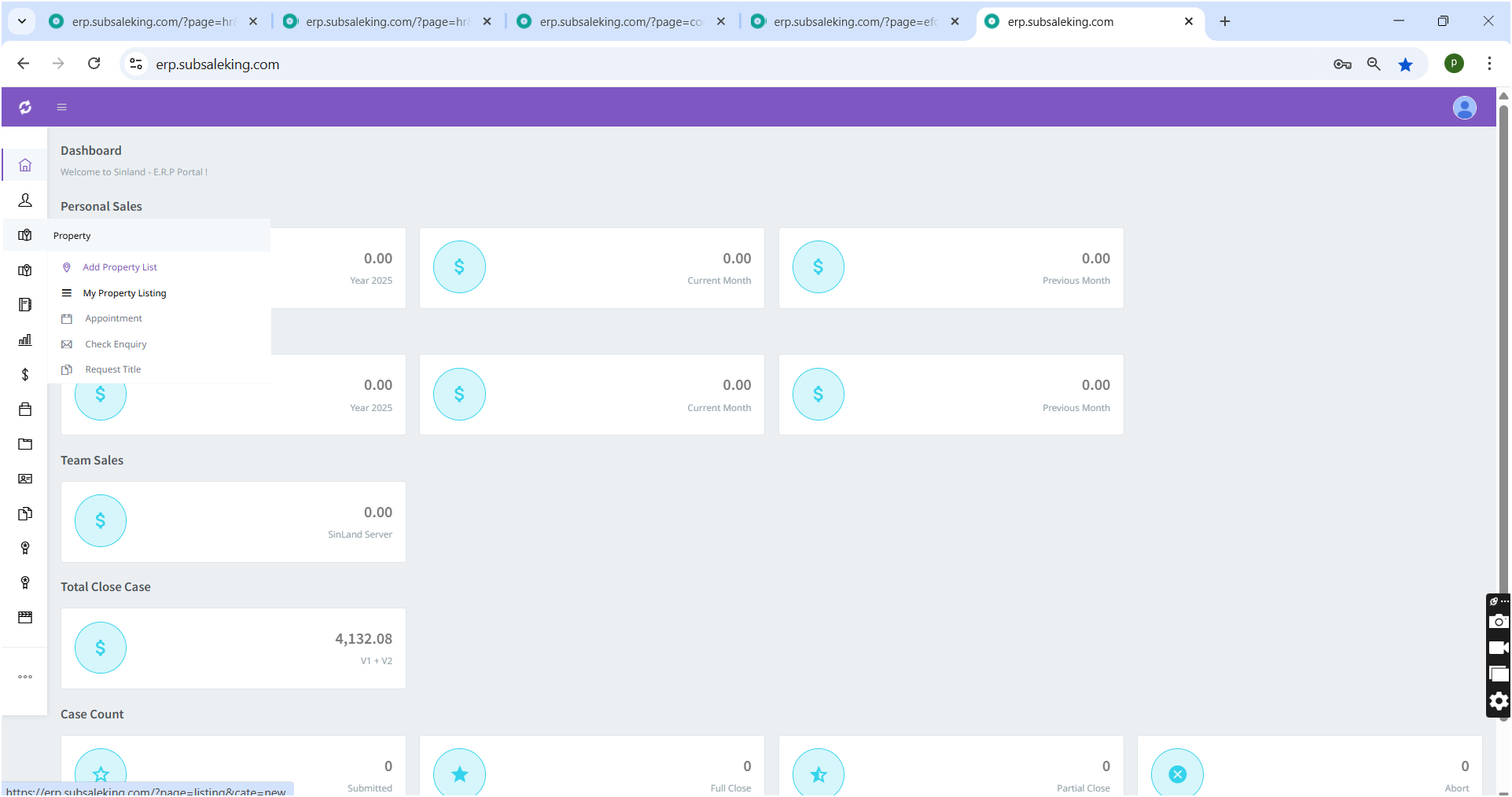1512x797 pixels.
Task: Open the user profile sidebar icon
Action: pyautogui.click(x=25, y=200)
